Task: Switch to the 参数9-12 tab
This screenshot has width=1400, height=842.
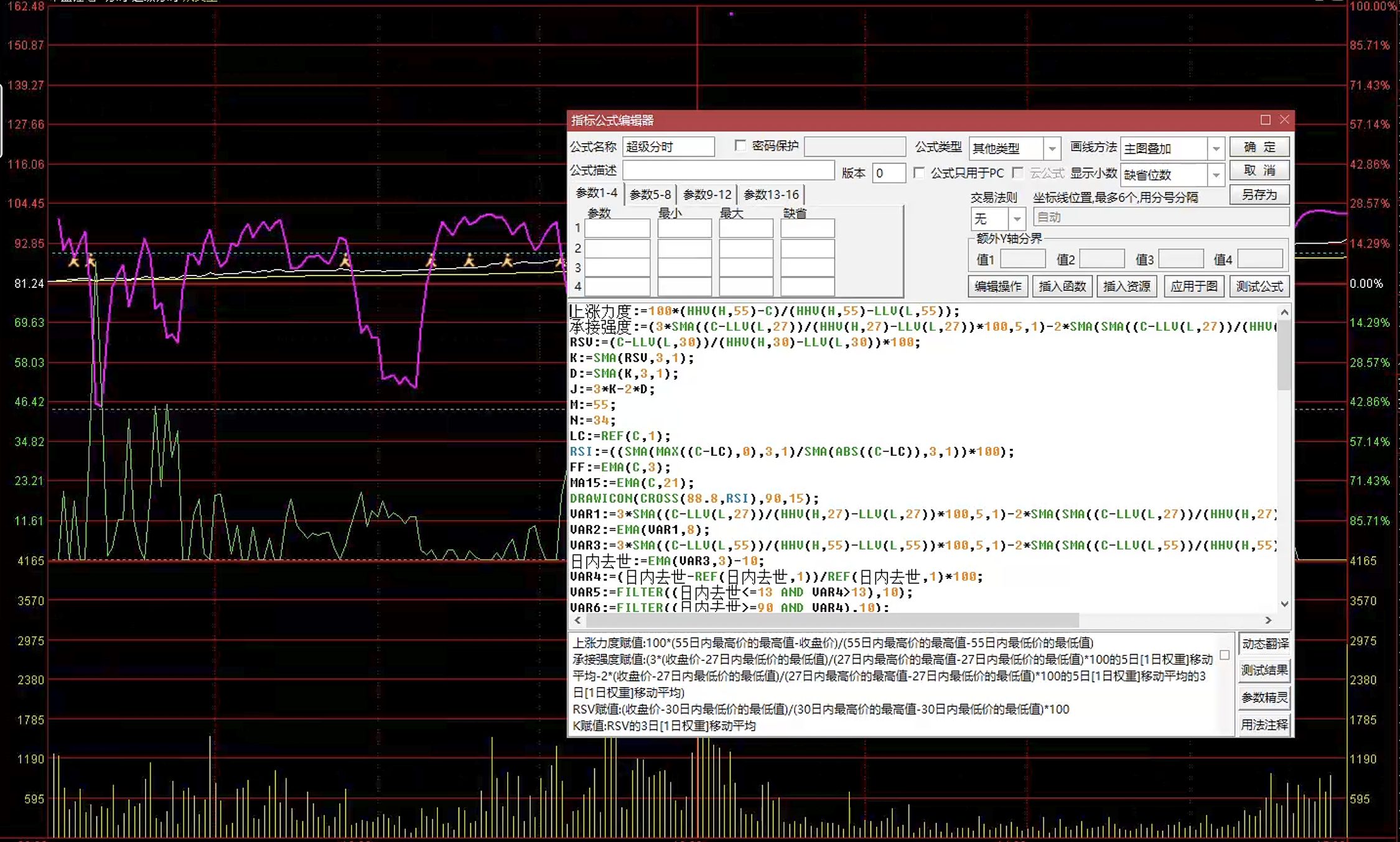Action: (707, 195)
